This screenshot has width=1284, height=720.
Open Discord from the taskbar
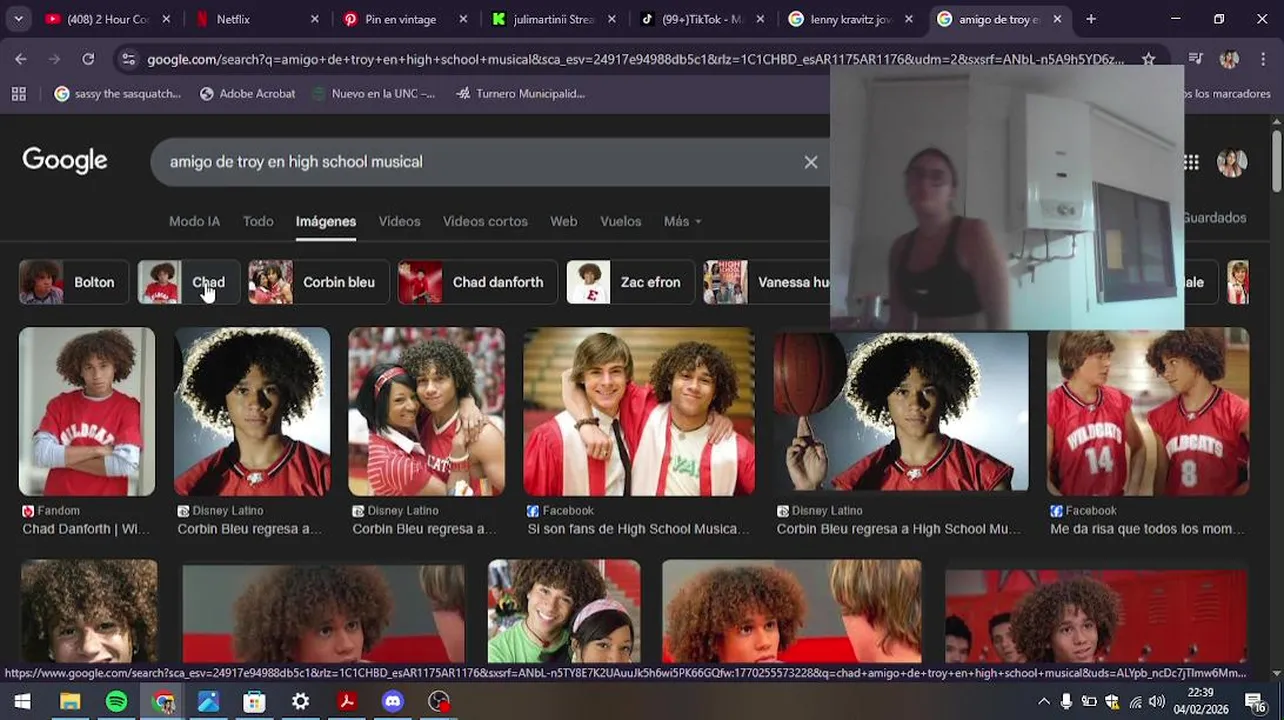pos(392,701)
